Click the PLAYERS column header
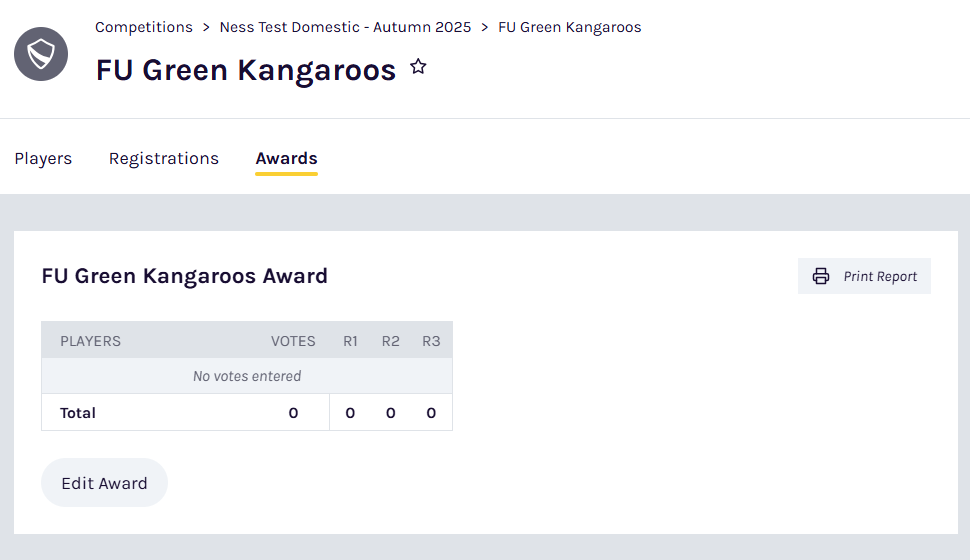The height and width of the screenshot is (560, 970). pyautogui.click(x=90, y=341)
